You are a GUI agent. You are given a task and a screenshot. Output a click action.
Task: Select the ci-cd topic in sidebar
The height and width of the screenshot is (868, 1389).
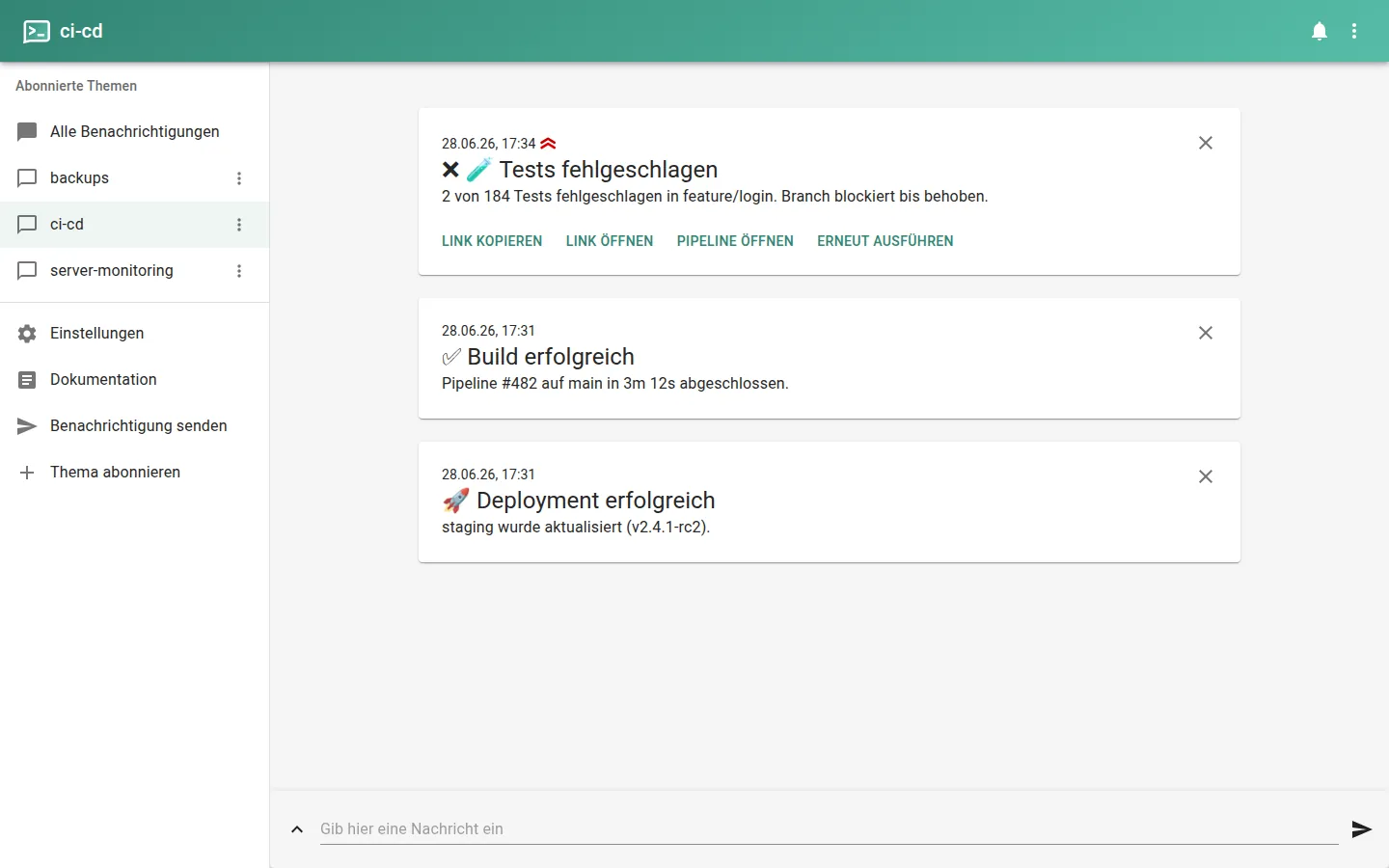click(135, 225)
